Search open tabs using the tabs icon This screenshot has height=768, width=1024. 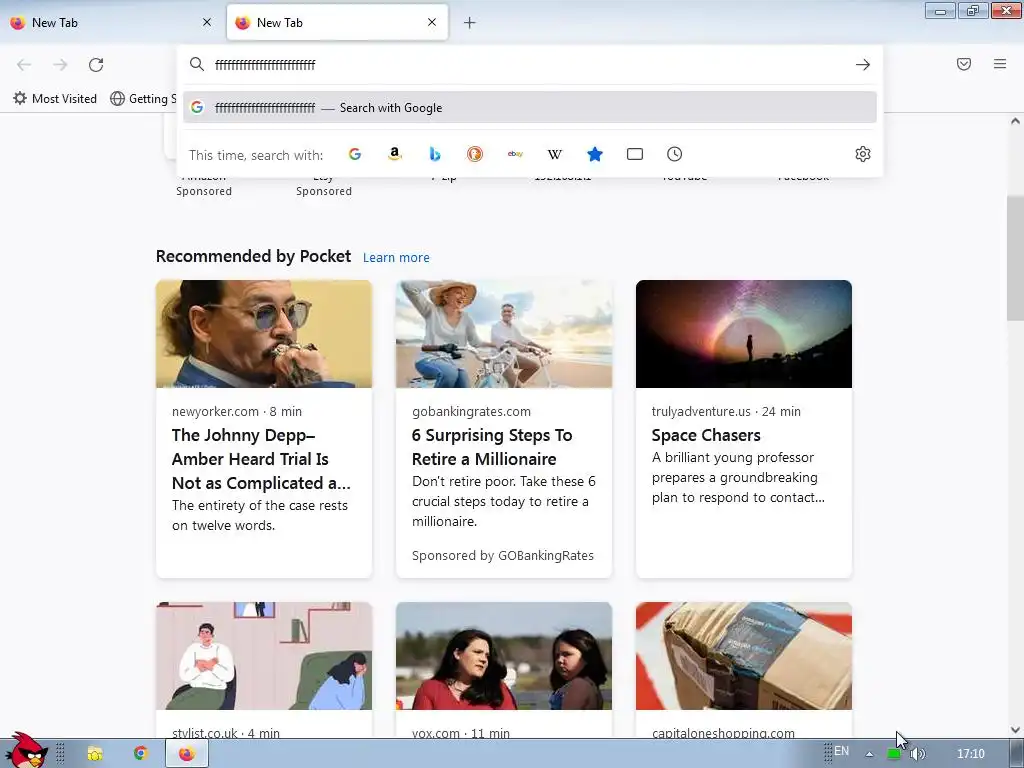pyautogui.click(x=635, y=154)
